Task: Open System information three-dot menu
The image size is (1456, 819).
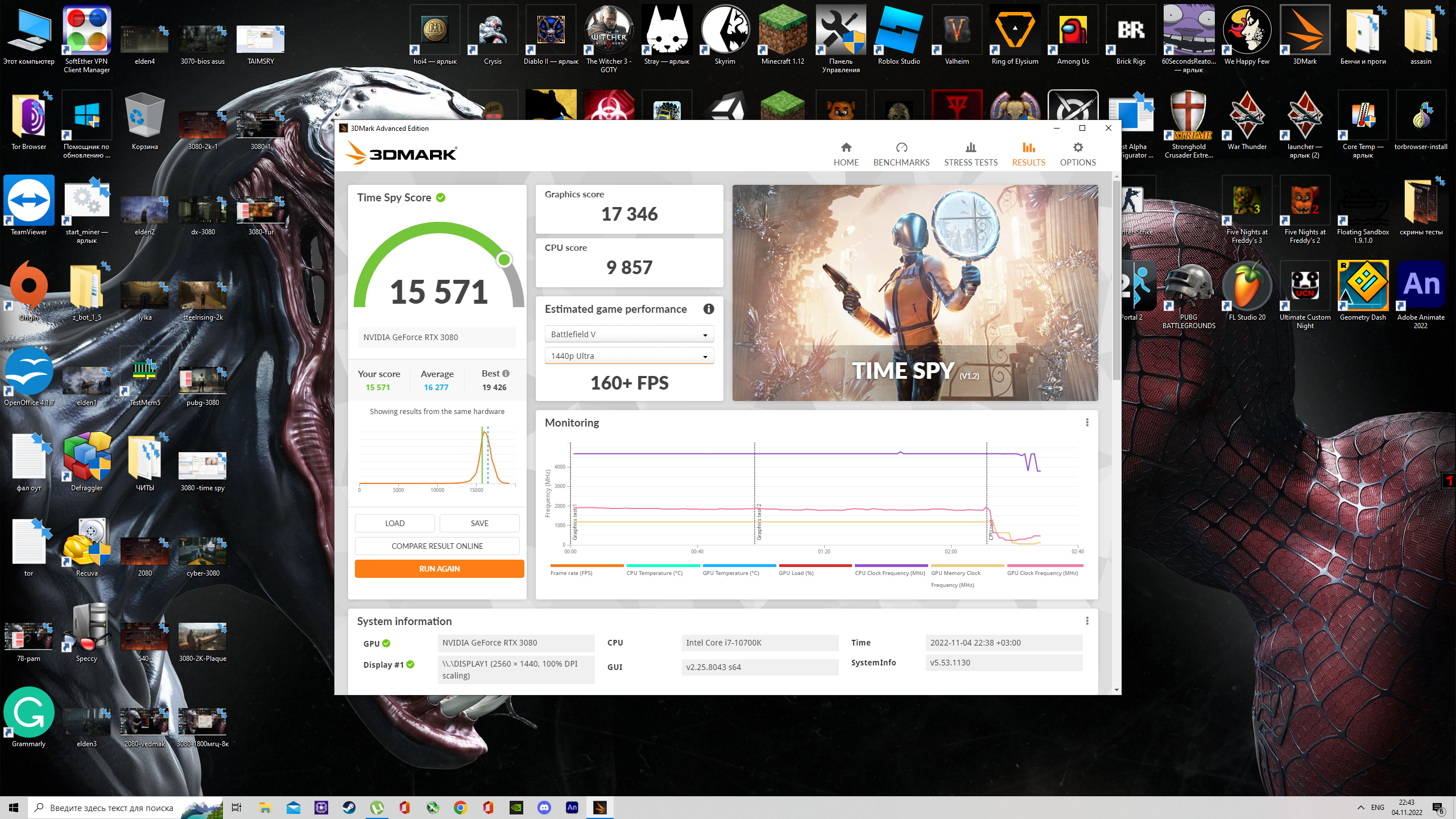Action: [x=1087, y=621]
